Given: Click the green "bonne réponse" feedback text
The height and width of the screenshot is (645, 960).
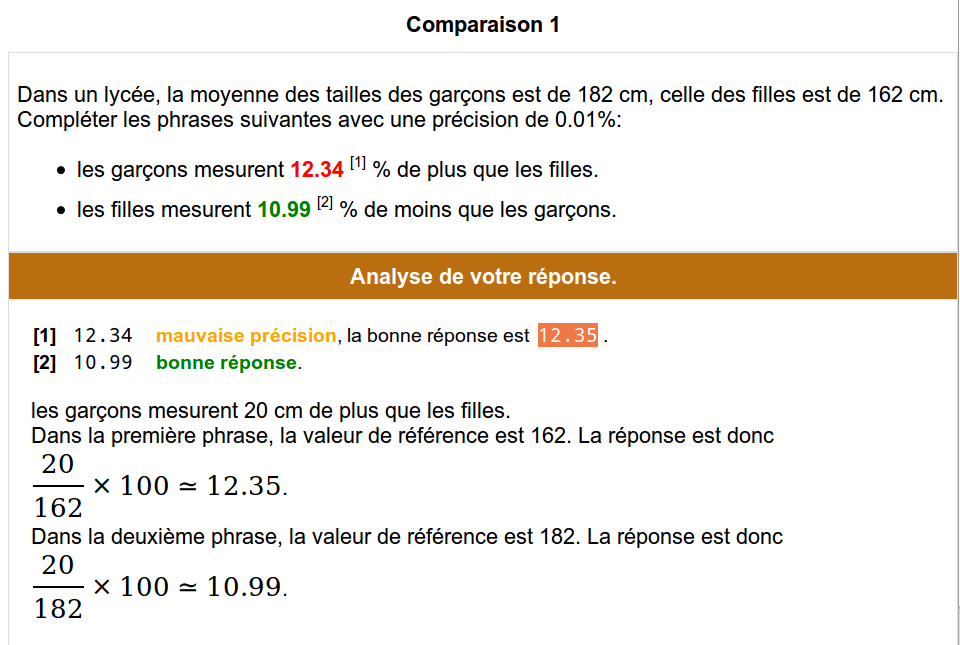Looking at the screenshot, I should [x=227, y=362].
